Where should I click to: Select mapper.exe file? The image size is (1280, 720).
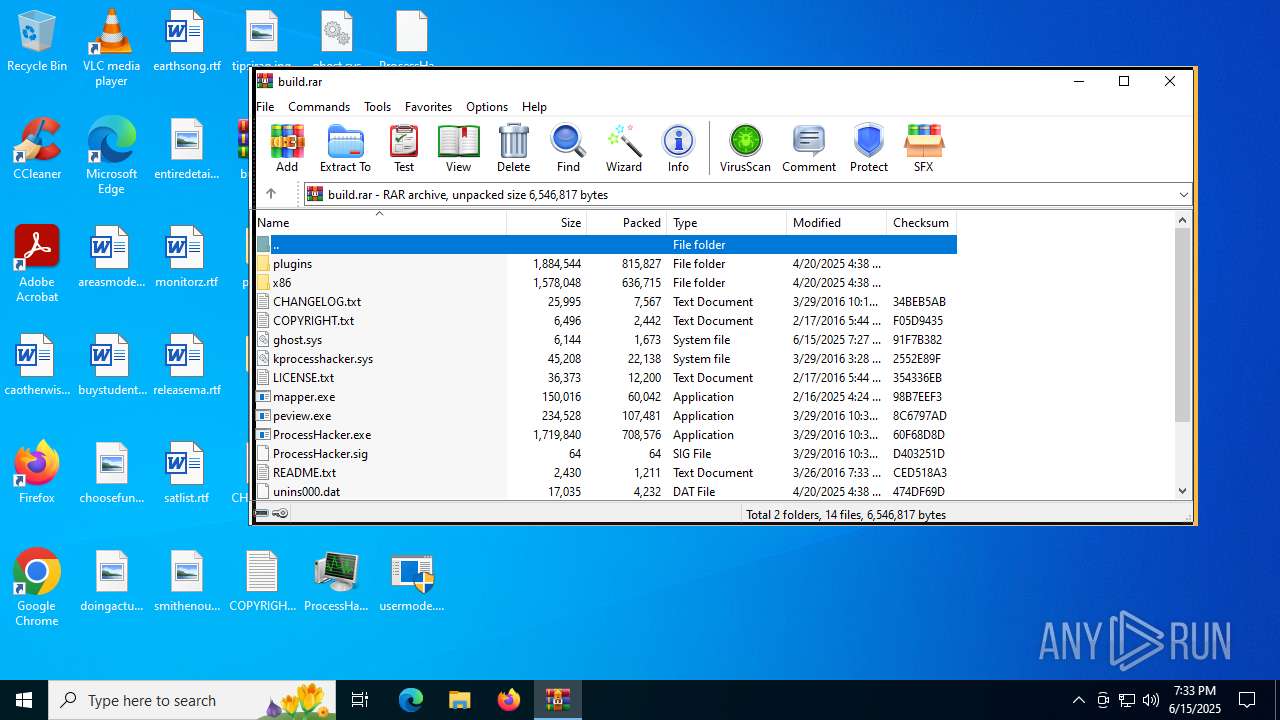[606, 397]
